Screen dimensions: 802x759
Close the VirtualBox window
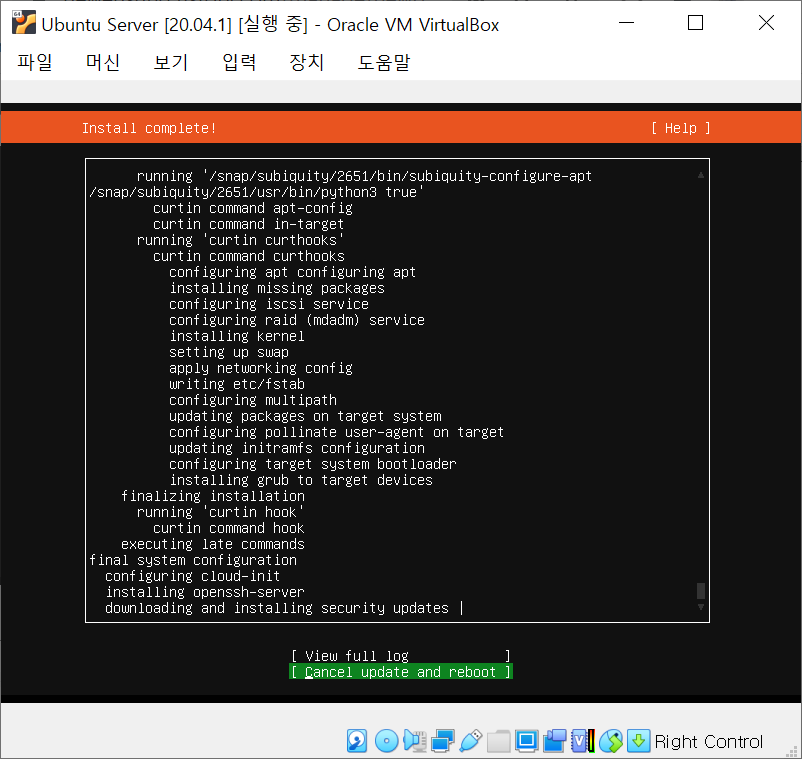point(766,23)
